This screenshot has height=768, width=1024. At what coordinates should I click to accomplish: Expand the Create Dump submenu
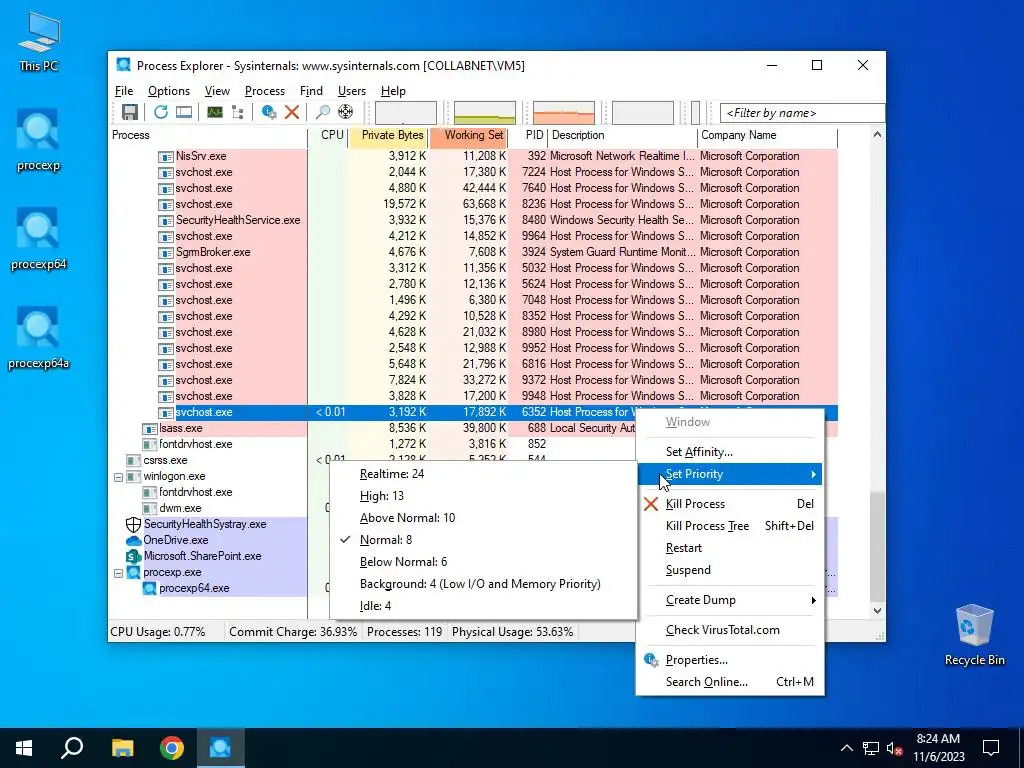click(729, 600)
